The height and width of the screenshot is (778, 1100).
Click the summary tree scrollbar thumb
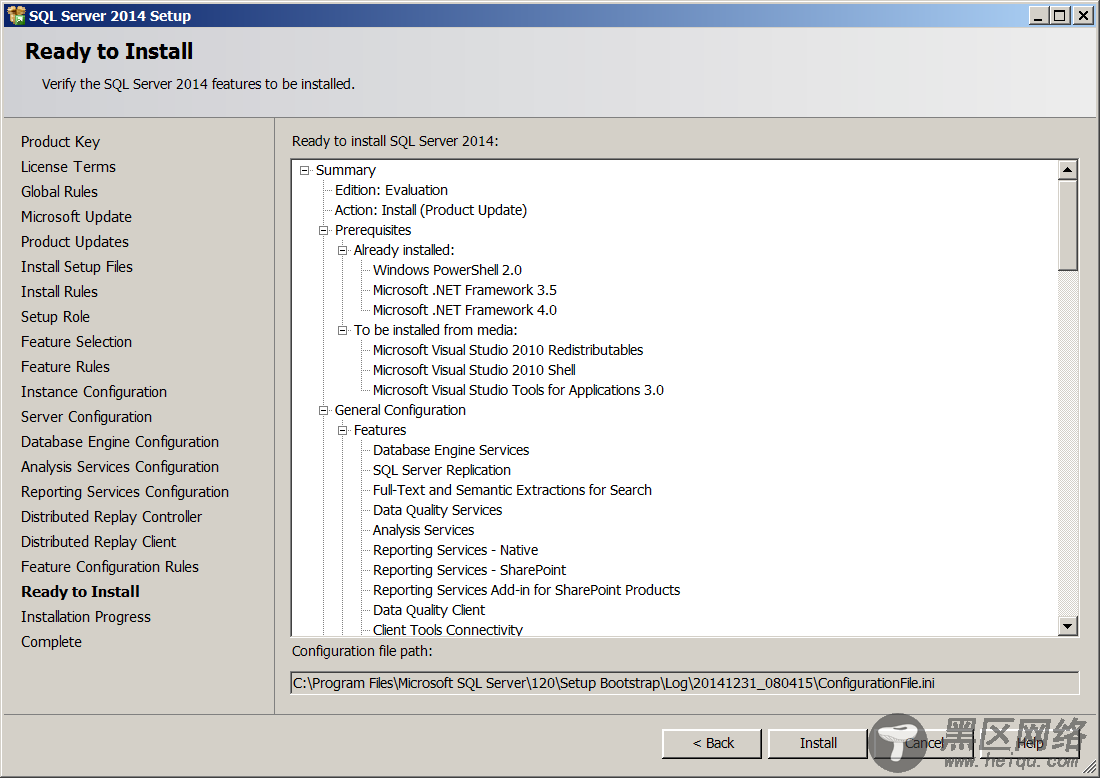1068,225
